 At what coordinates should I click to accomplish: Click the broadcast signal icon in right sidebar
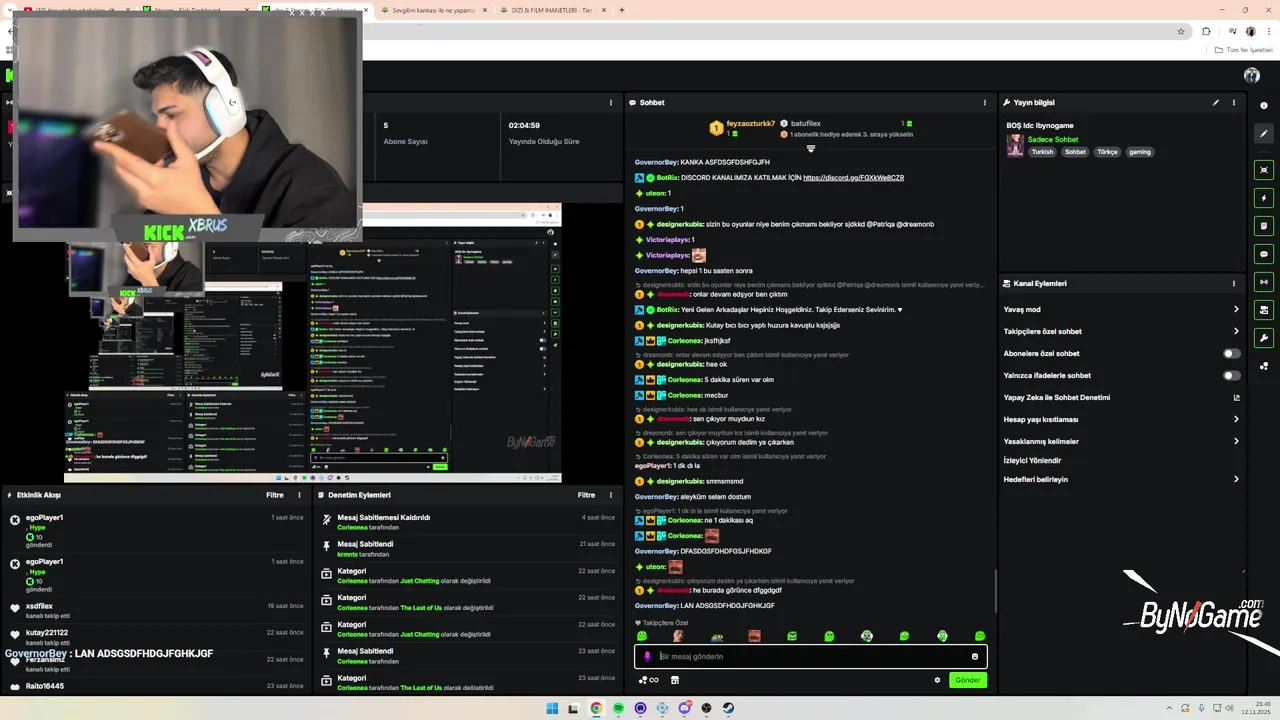(x=1264, y=282)
